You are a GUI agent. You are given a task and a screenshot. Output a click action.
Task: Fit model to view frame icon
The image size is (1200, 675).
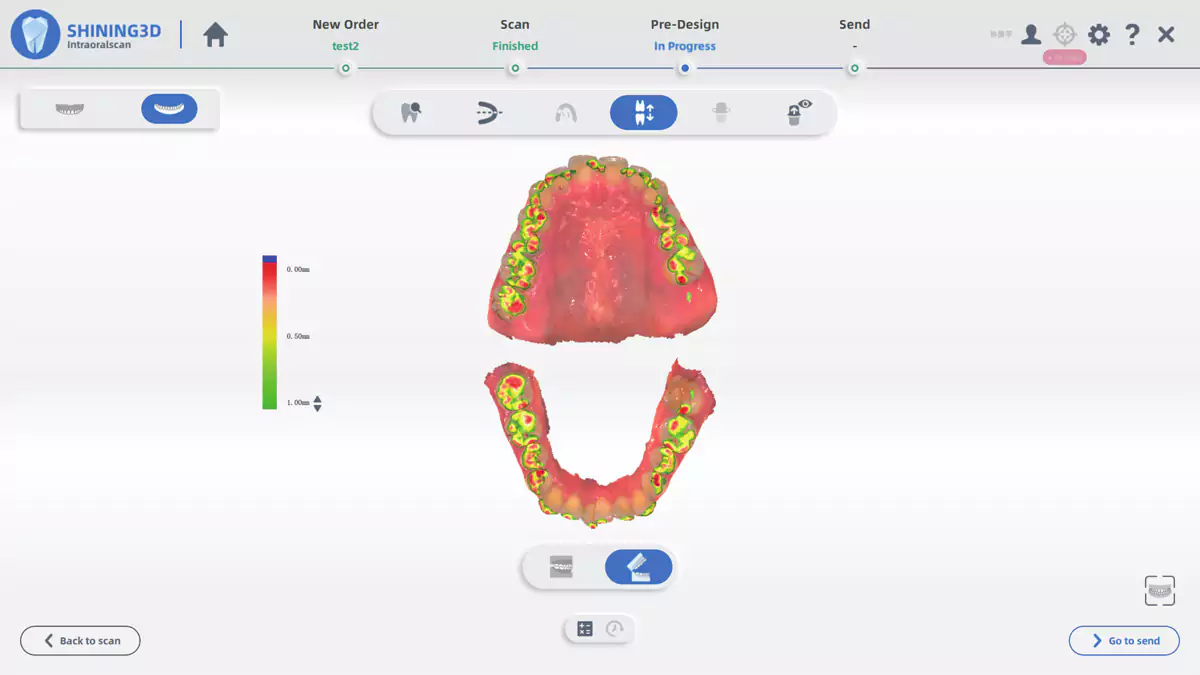coord(1159,591)
